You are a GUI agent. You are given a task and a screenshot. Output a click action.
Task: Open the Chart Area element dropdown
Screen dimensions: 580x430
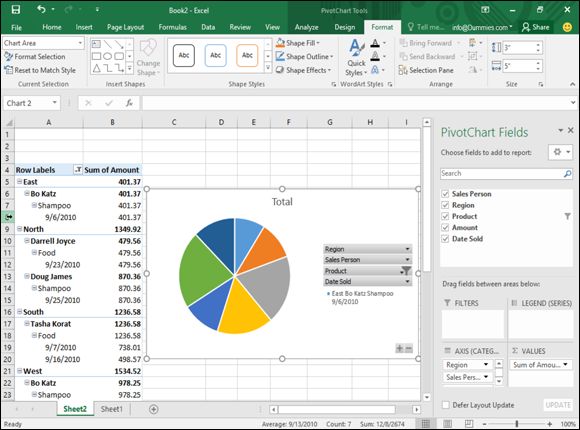click(80, 43)
